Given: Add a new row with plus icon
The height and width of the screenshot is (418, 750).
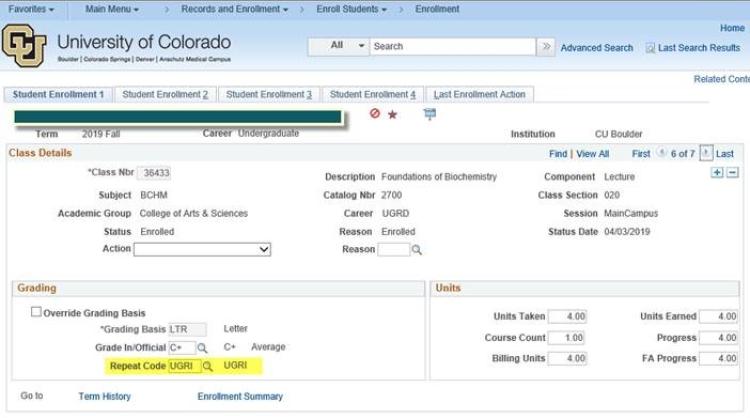Looking at the screenshot, I should [717, 173].
